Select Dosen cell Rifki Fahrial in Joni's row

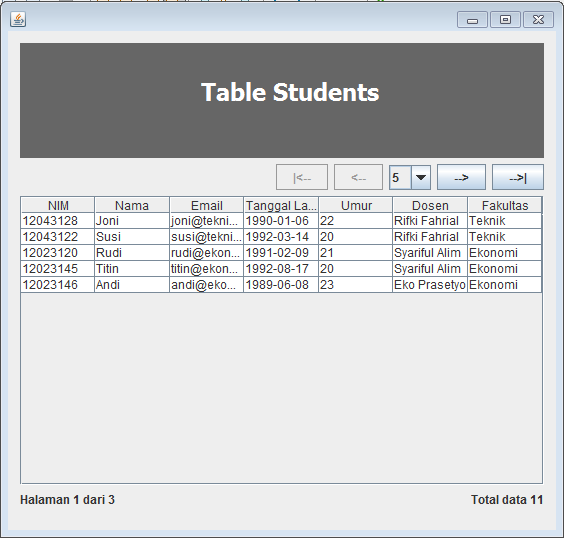(430, 221)
